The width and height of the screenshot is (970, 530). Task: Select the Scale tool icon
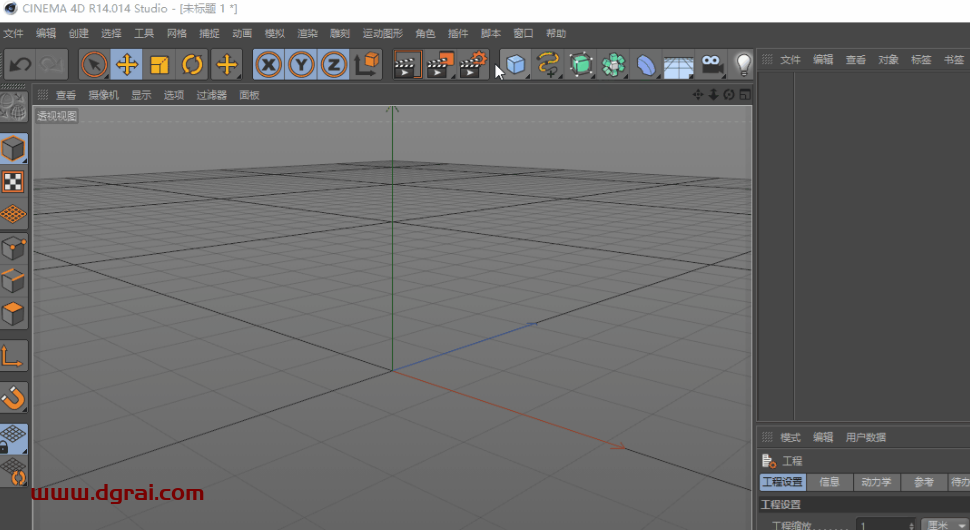click(x=160, y=66)
